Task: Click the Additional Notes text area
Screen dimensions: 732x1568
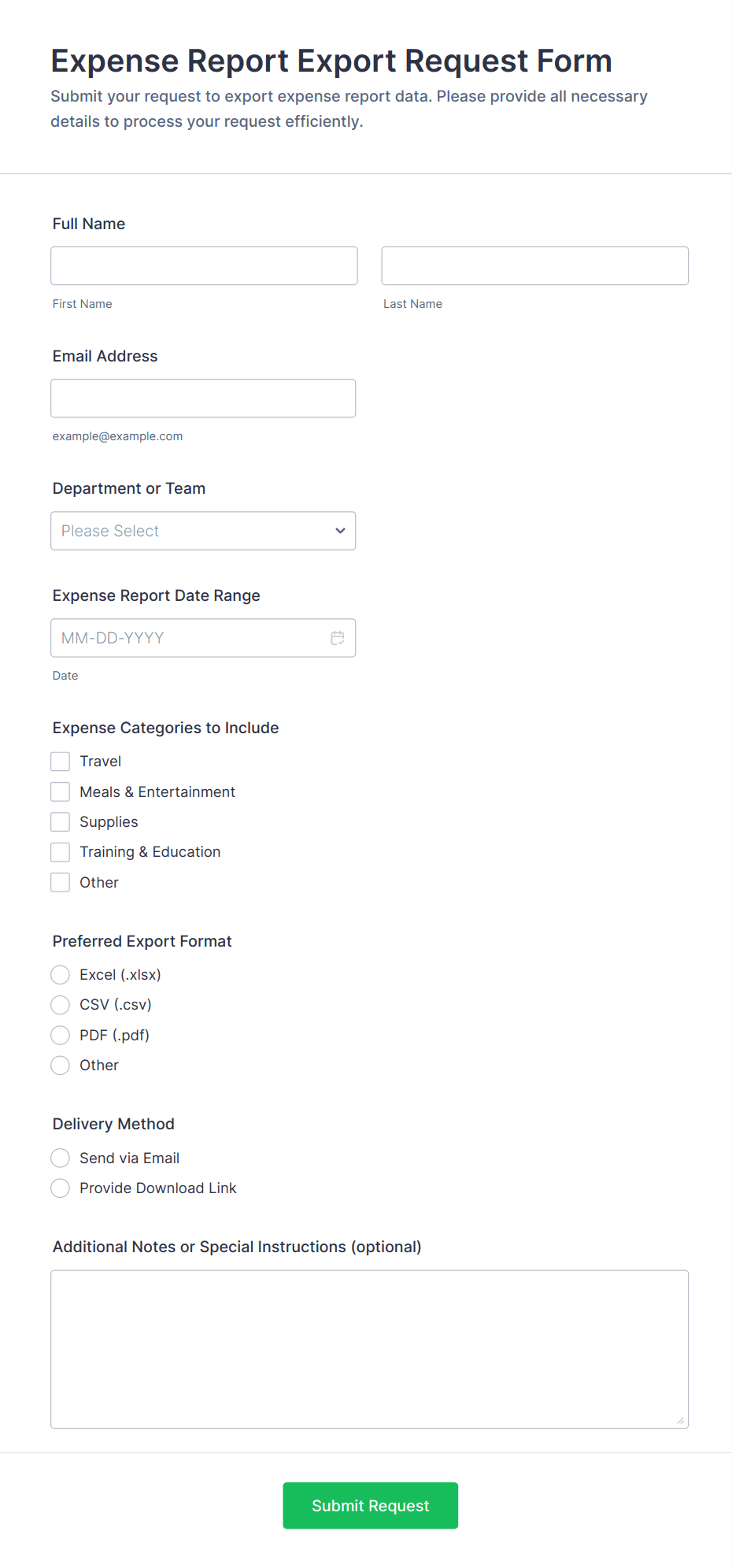Action: point(369,1348)
